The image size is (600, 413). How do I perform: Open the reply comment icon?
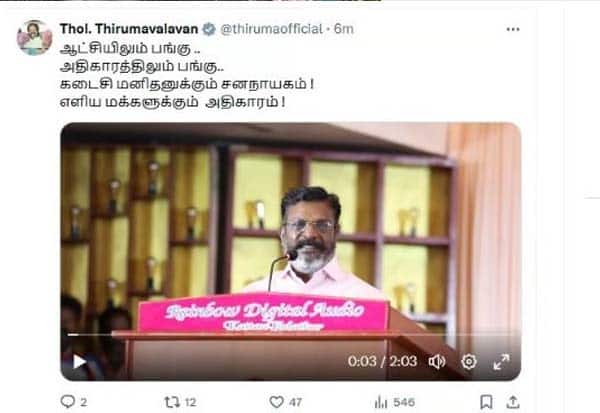68,402
